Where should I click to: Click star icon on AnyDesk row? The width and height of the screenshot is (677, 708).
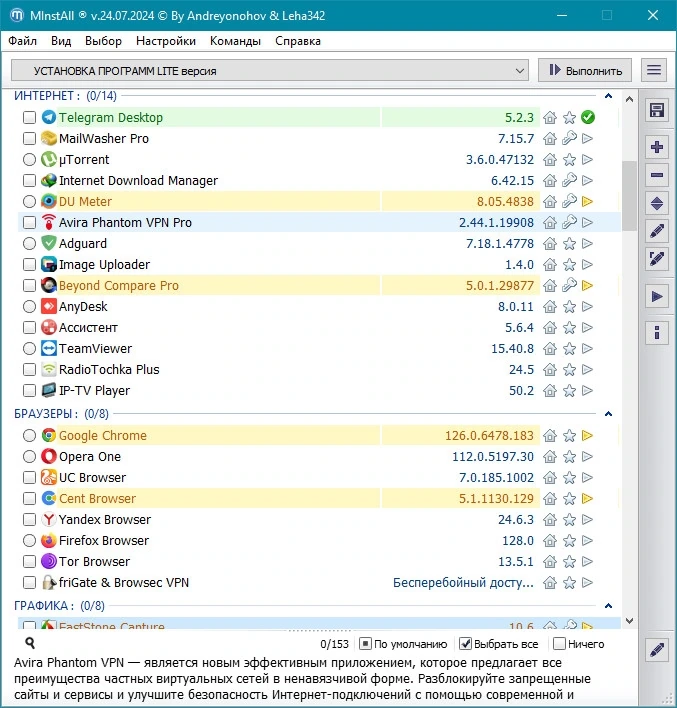pos(569,307)
